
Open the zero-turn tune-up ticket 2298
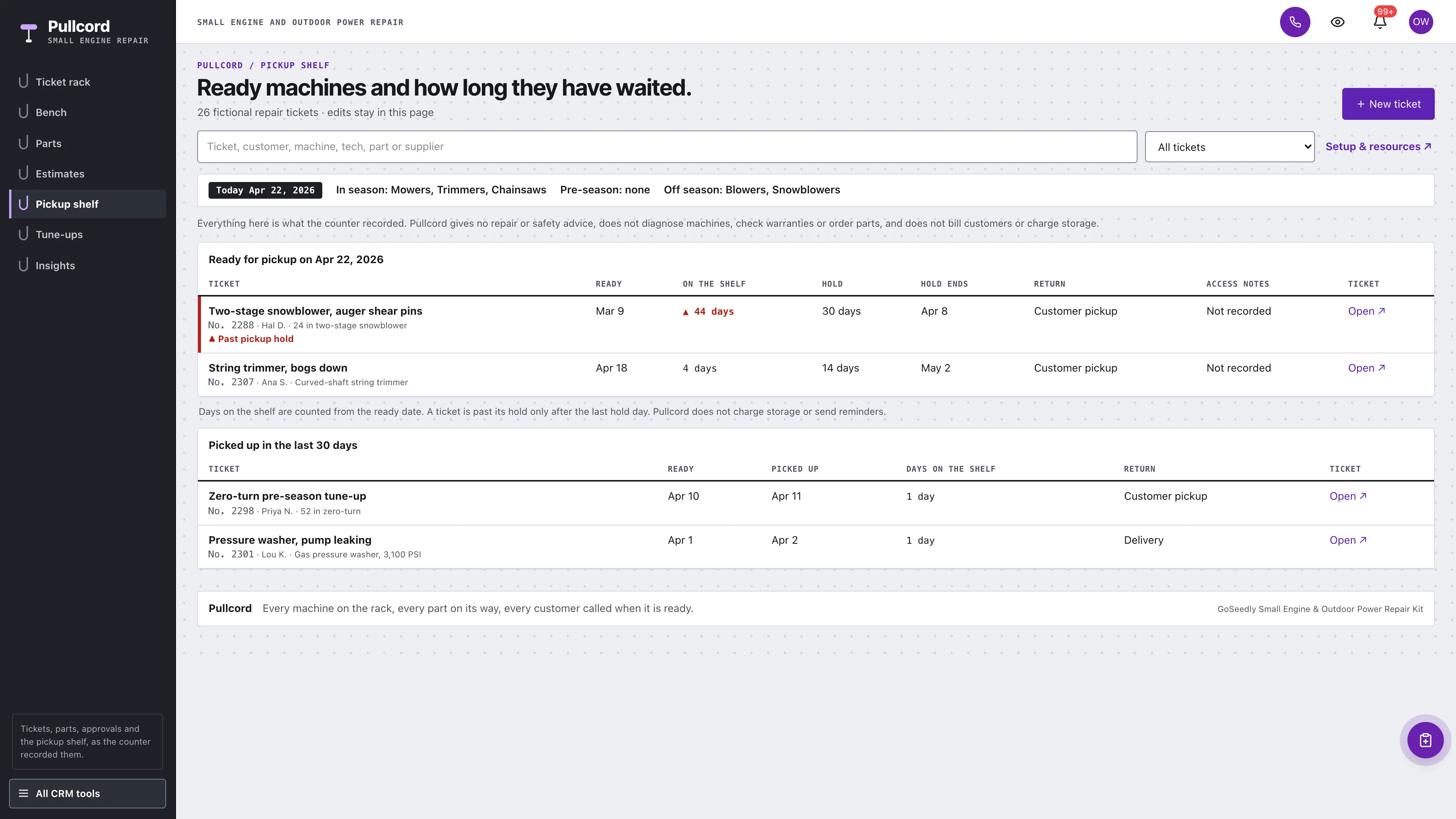pos(1348,496)
